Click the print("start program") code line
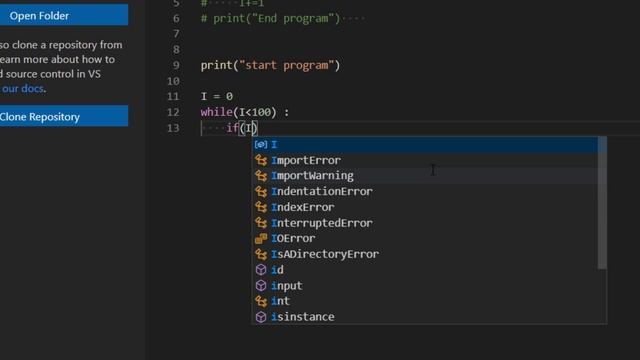This screenshot has height=360, width=640. tap(270, 65)
